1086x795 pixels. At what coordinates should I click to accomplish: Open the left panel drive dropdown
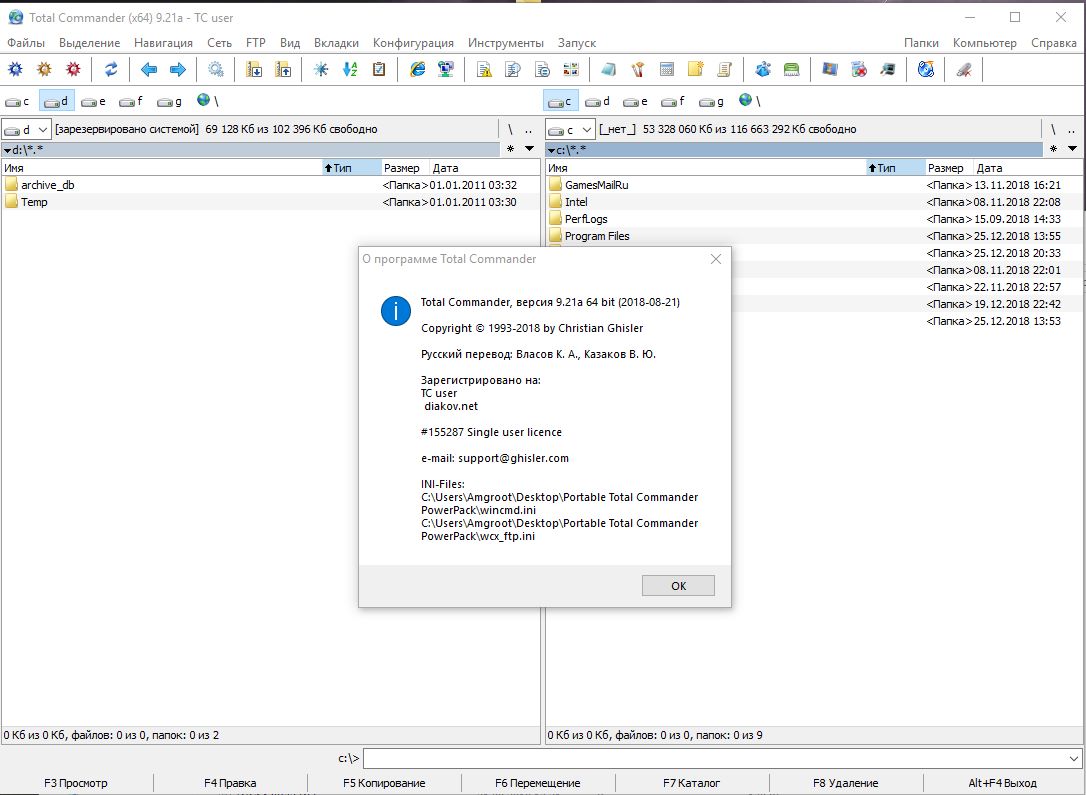coord(26,129)
